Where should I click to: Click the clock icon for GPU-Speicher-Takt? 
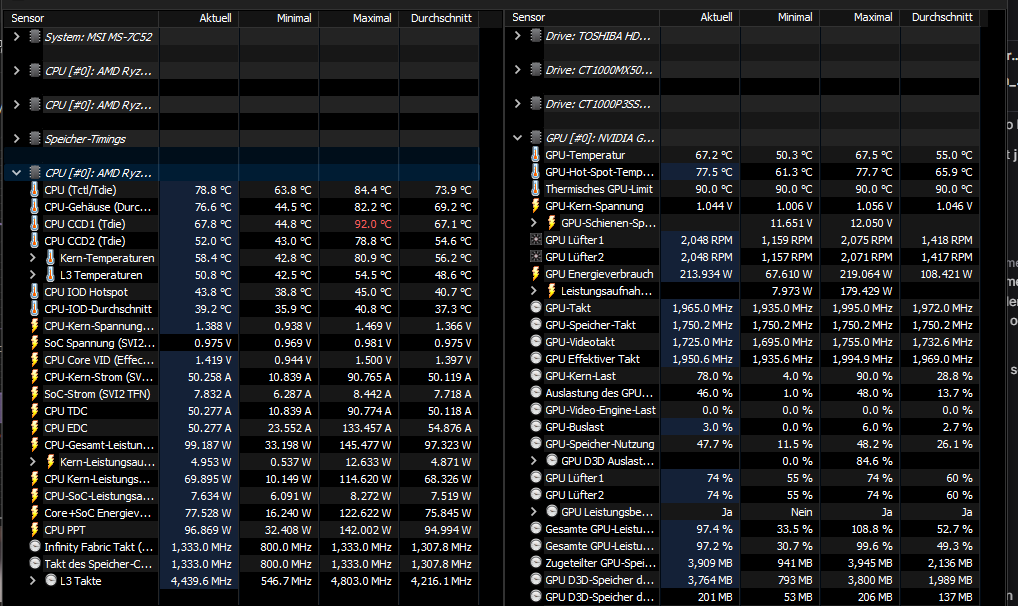point(536,324)
